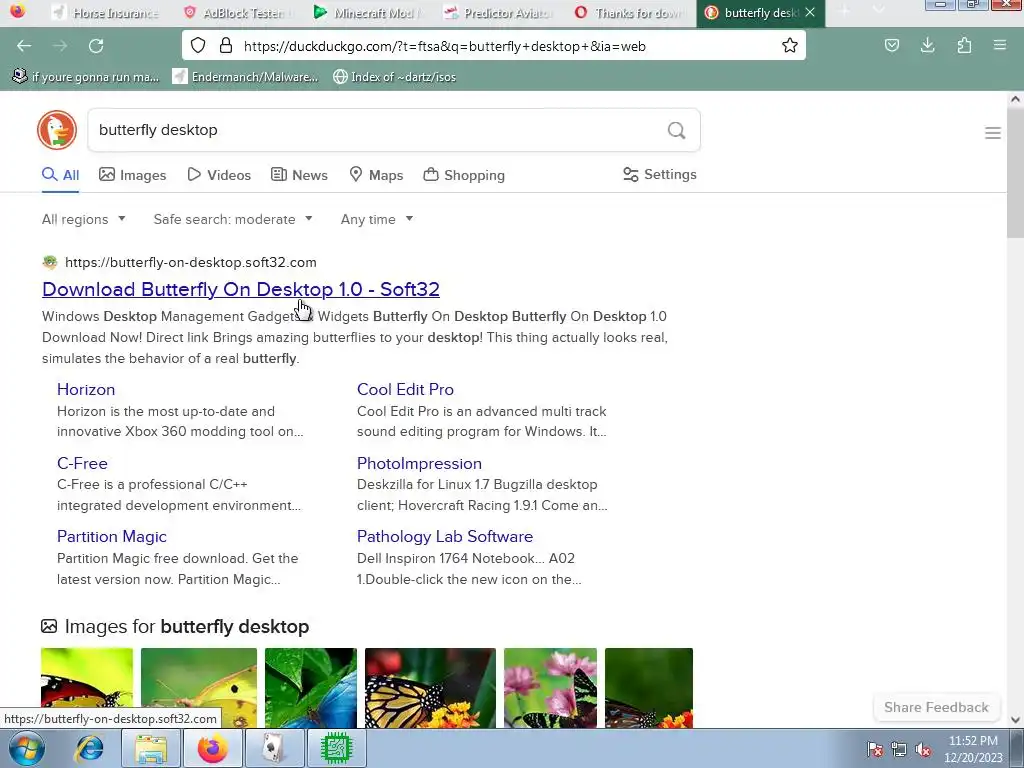This screenshot has height=768, width=1024.
Task: Open the monarch butterfly image thumbnail
Action: coord(430,688)
